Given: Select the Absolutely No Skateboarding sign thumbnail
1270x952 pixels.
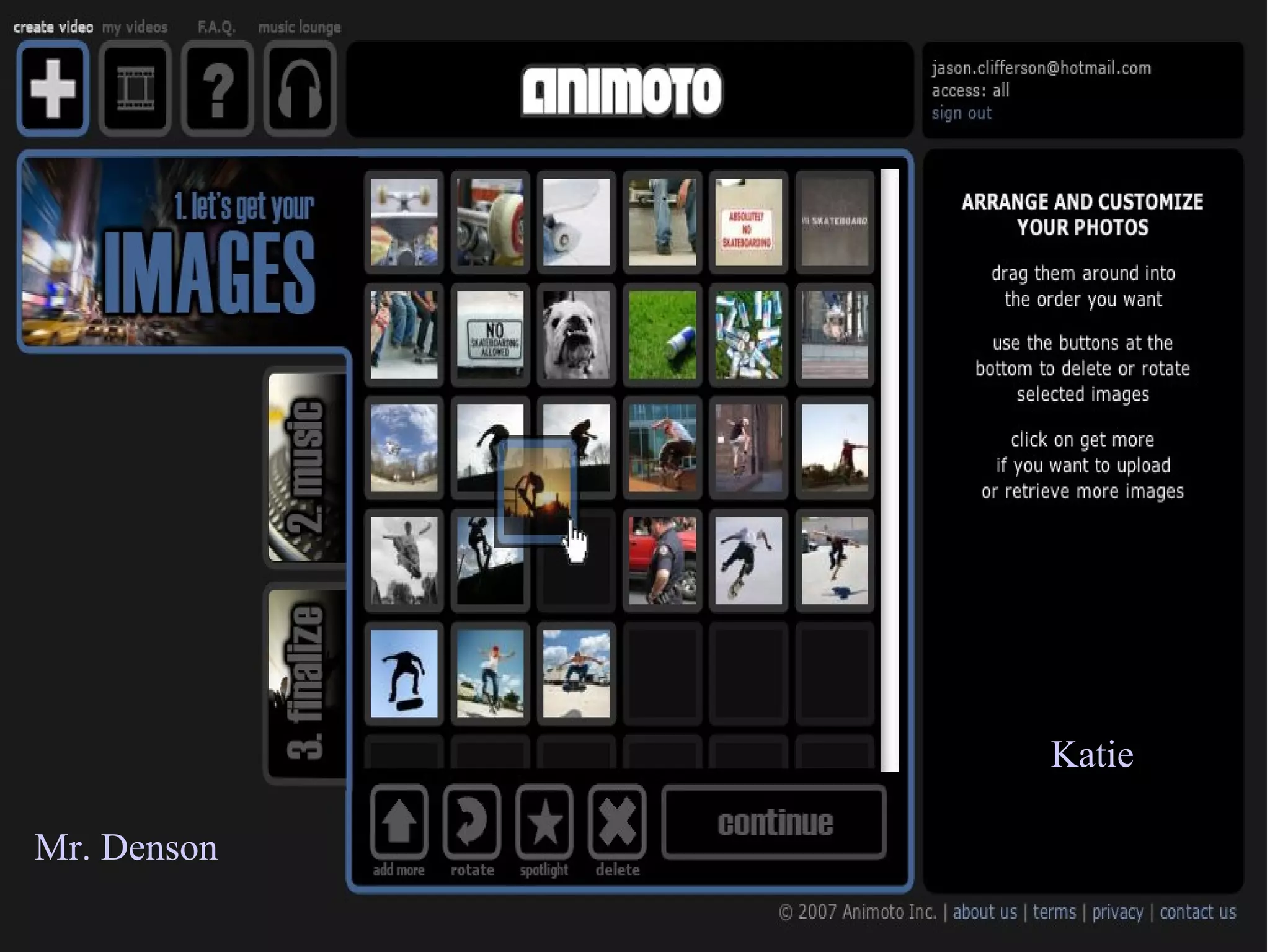Looking at the screenshot, I should (748, 222).
